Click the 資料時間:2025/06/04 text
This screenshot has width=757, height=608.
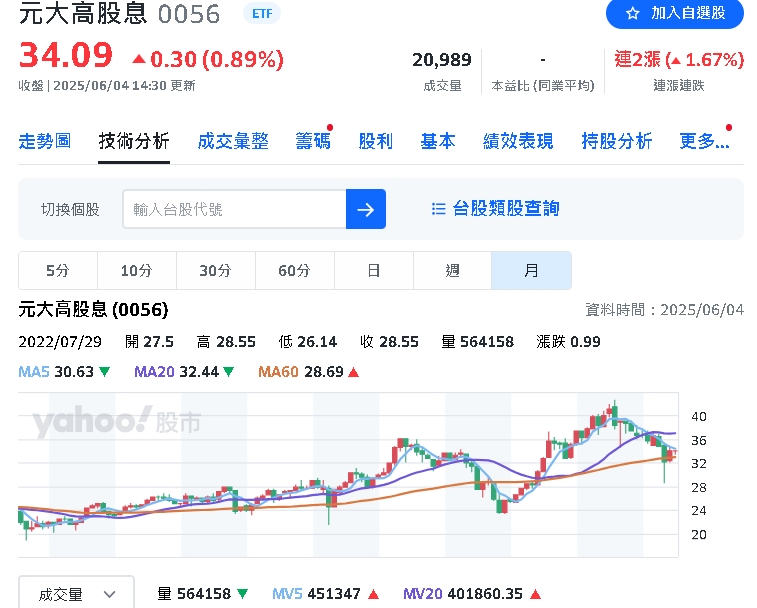[664, 310]
